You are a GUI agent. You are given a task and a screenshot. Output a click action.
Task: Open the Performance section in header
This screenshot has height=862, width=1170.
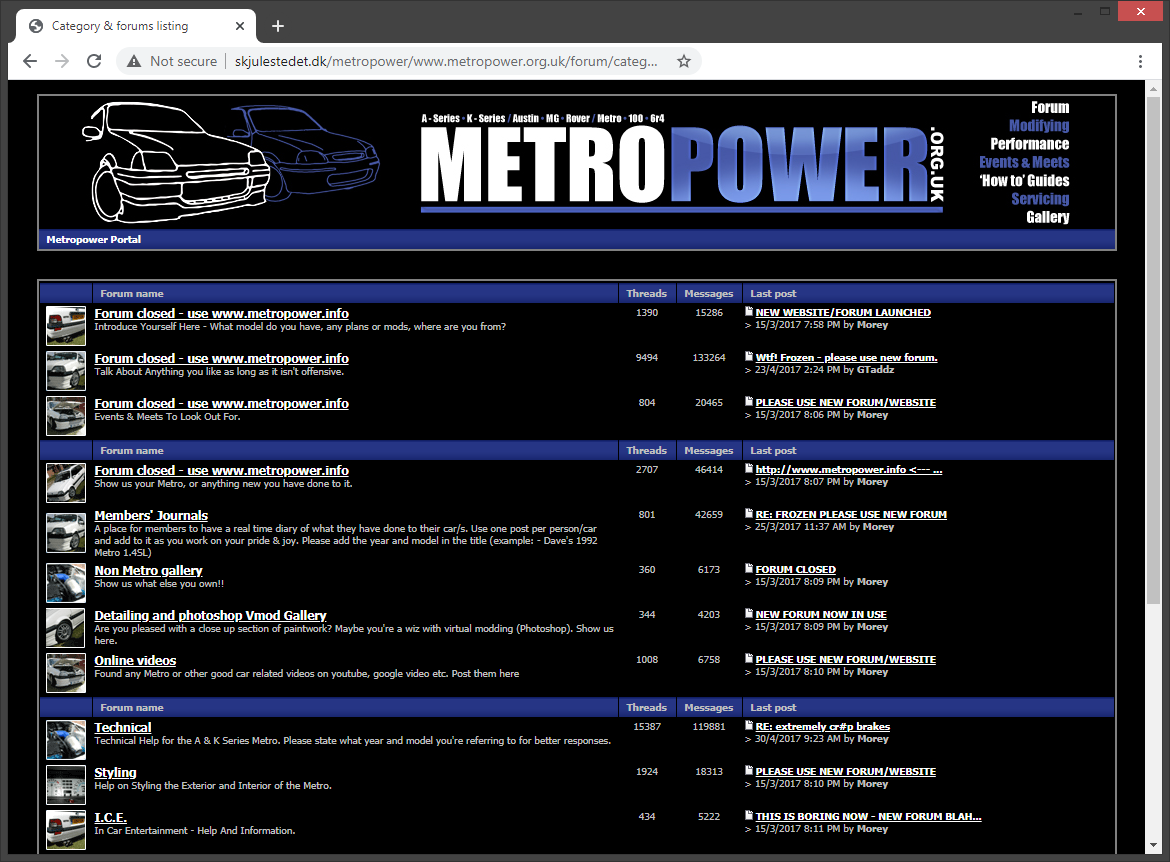coord(1029,144)
